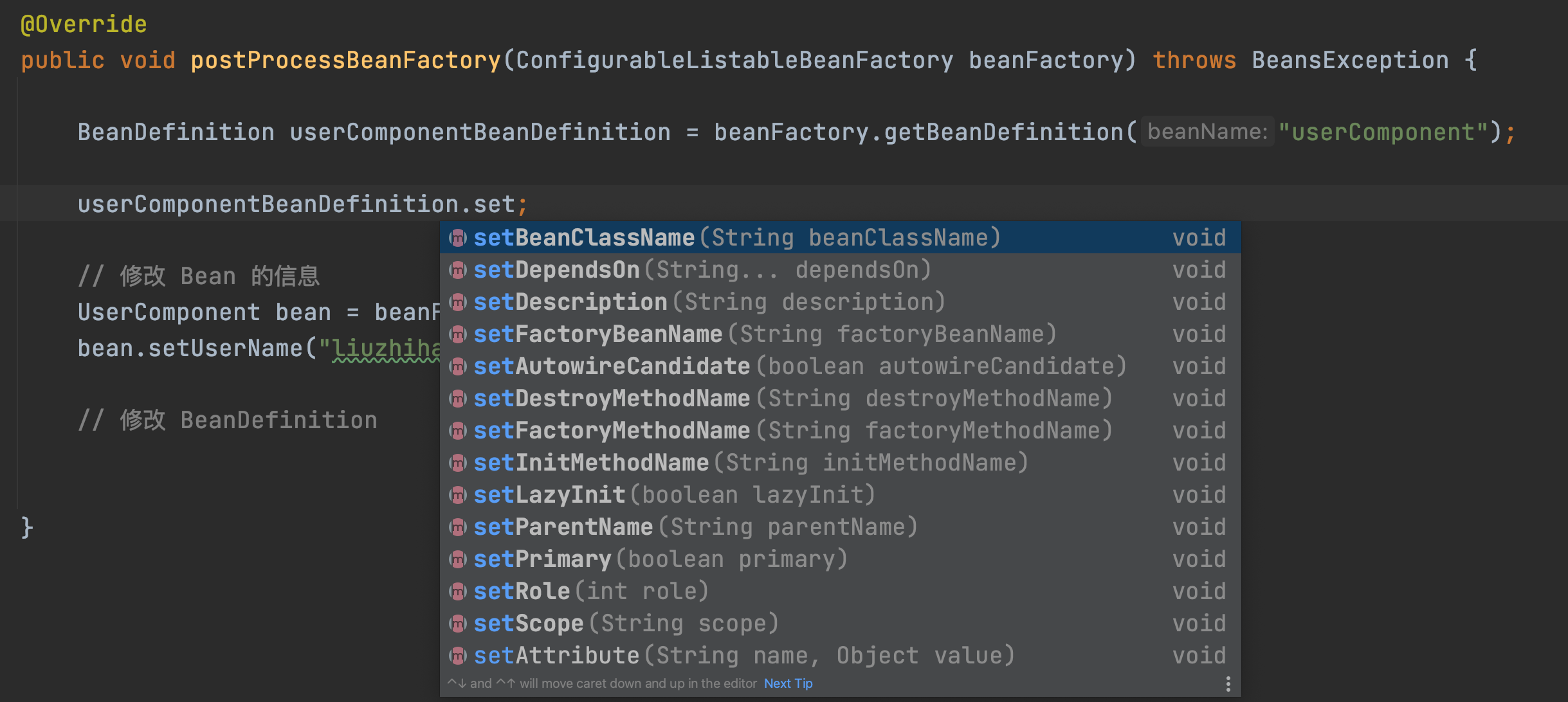The image size is (1568, 702).
Task: Click method icon beside setAutowireCandidate
Action: pos(457,366)
